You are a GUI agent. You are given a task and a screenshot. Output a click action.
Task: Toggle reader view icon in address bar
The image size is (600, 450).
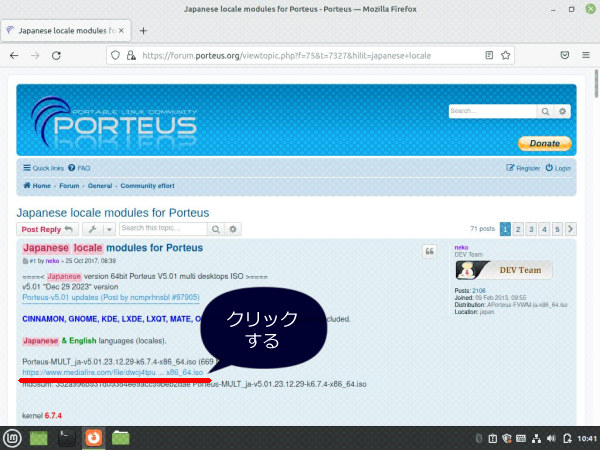[489, 55]
